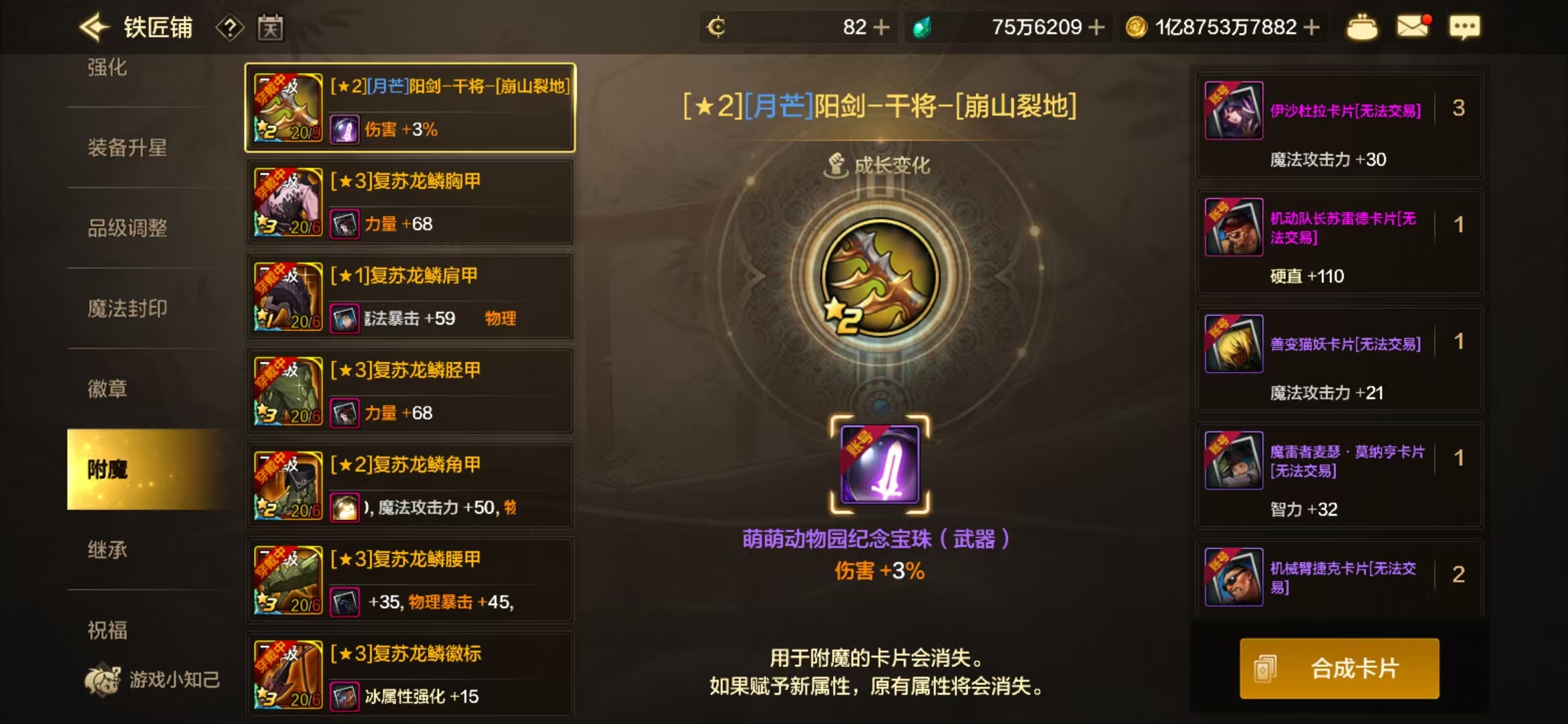Select the purple sword orb enchant slot
The image size is (1568, 724).
pos(880,465)
